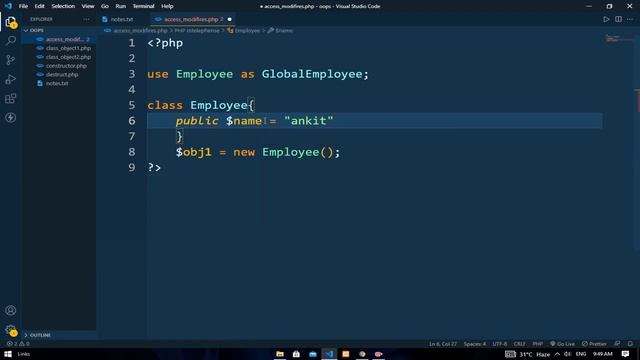
Task: Show hidden system tray icons
Action: tap(557, 354)
